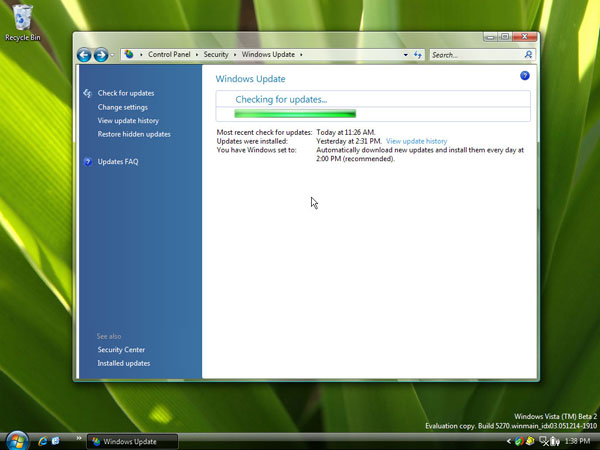Open Change settings
This screenshot has width=600, height=450.
pos(122,107)
